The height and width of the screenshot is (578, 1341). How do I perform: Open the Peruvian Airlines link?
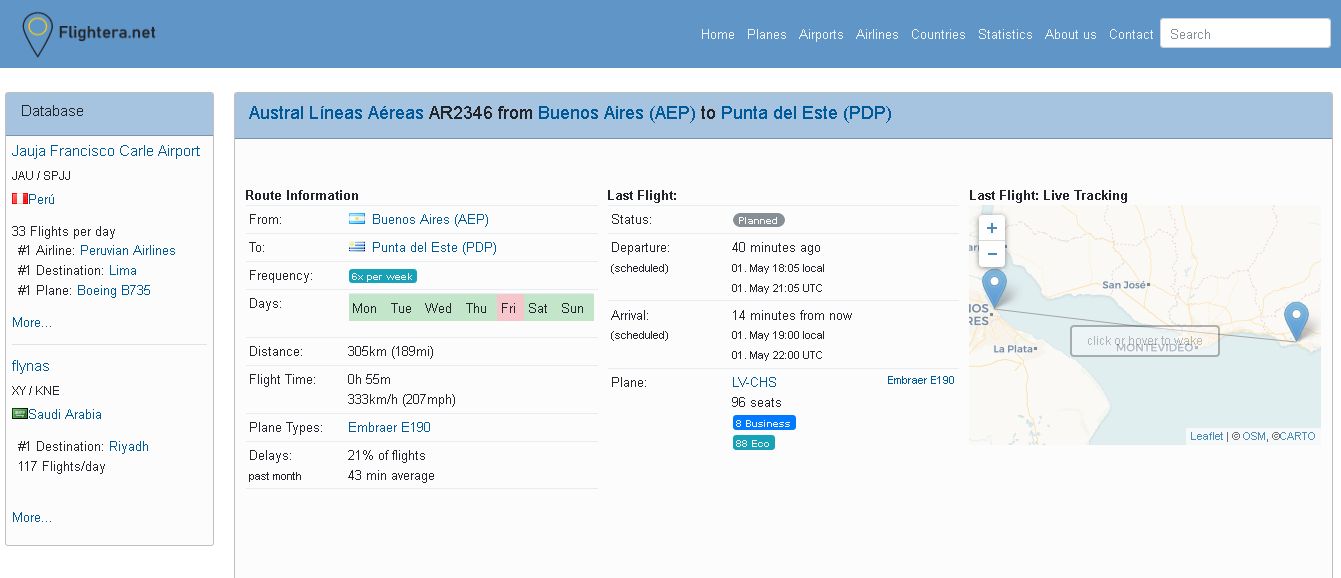128,250
